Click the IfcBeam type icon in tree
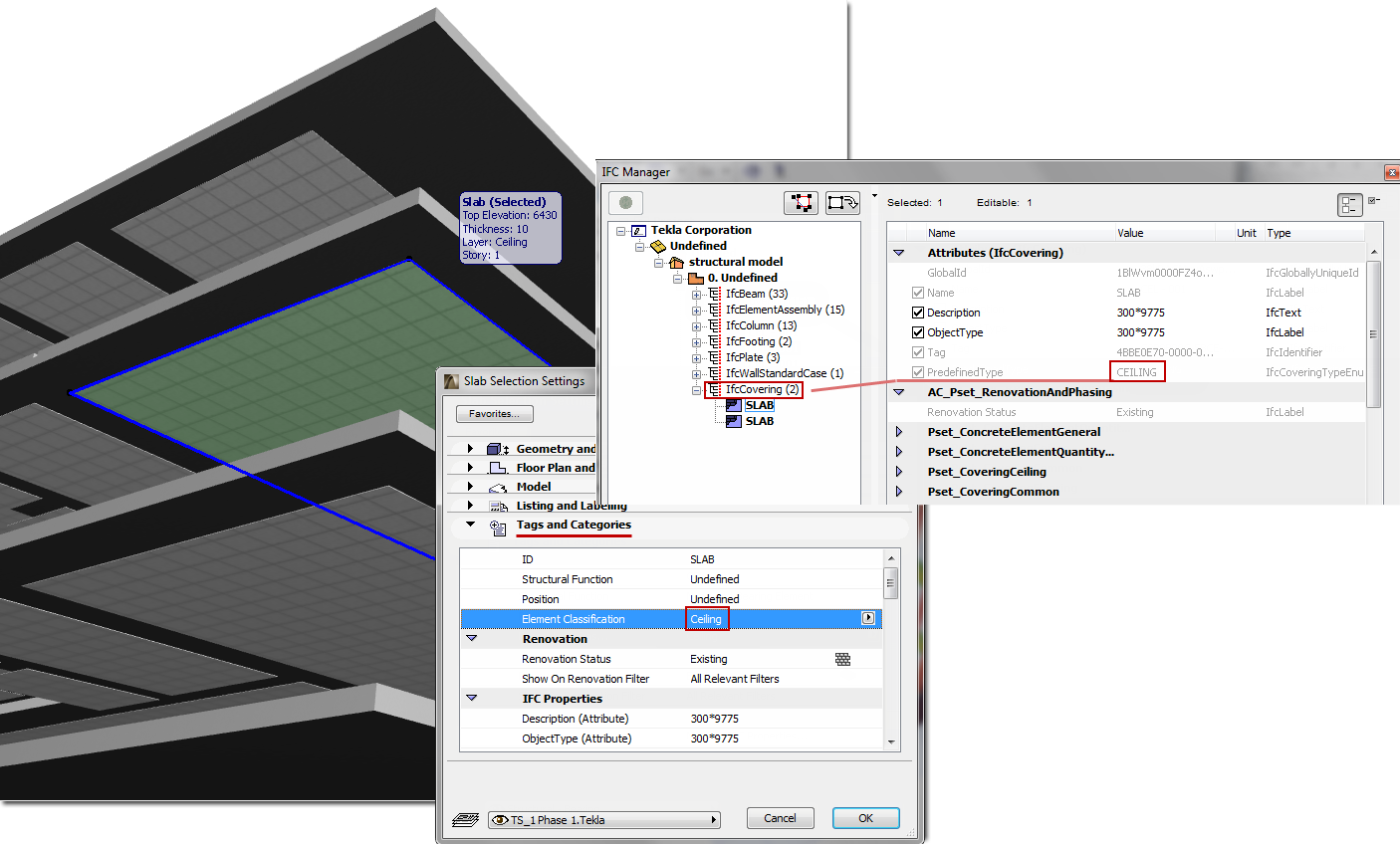The image size is (1400, 844). point(714,294)
